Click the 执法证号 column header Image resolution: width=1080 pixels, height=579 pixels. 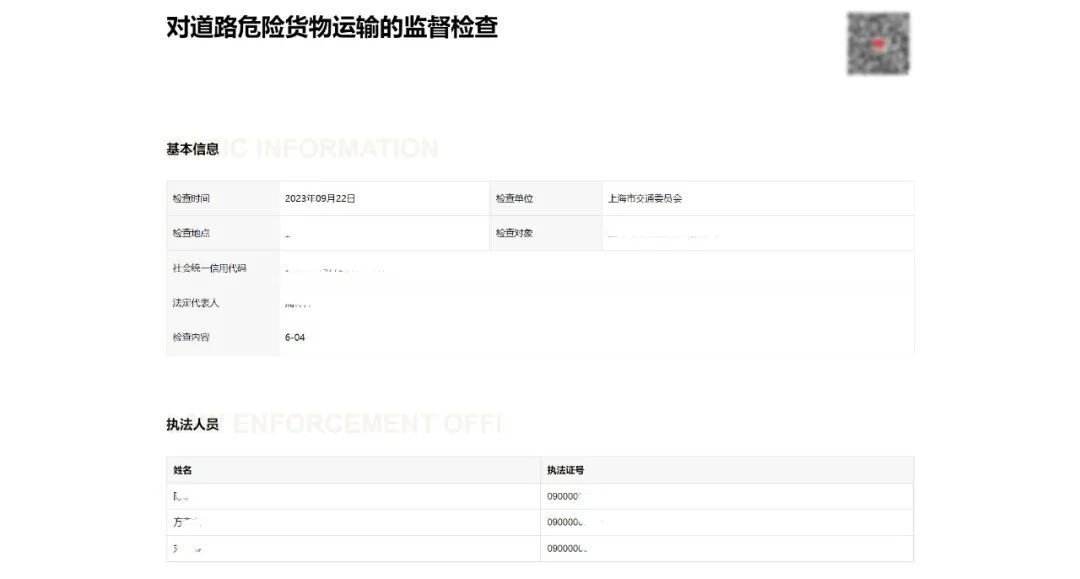point(565,470)
